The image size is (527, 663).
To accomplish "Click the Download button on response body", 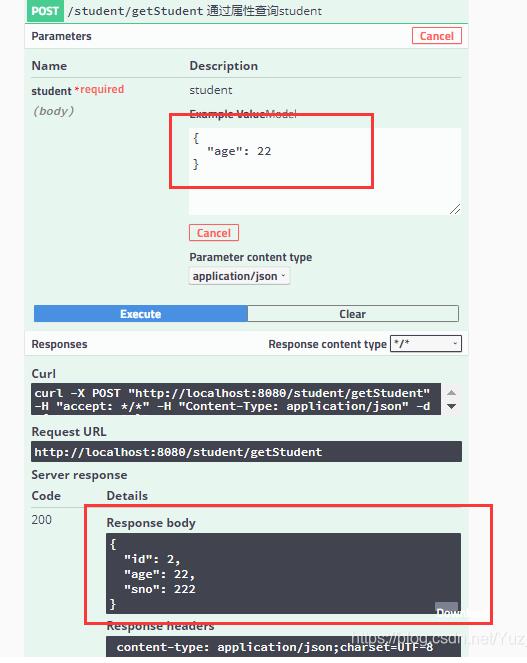I will point(447,609).
